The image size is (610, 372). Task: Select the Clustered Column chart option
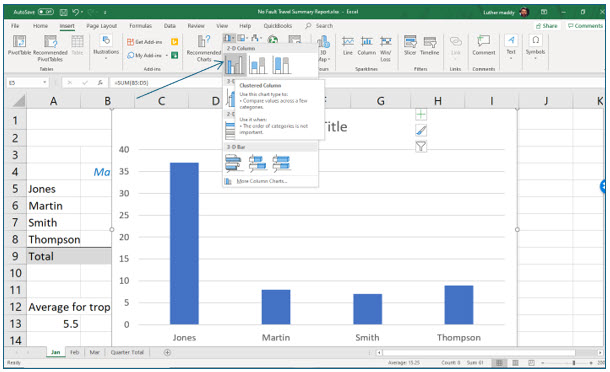(x=235, y=65)
